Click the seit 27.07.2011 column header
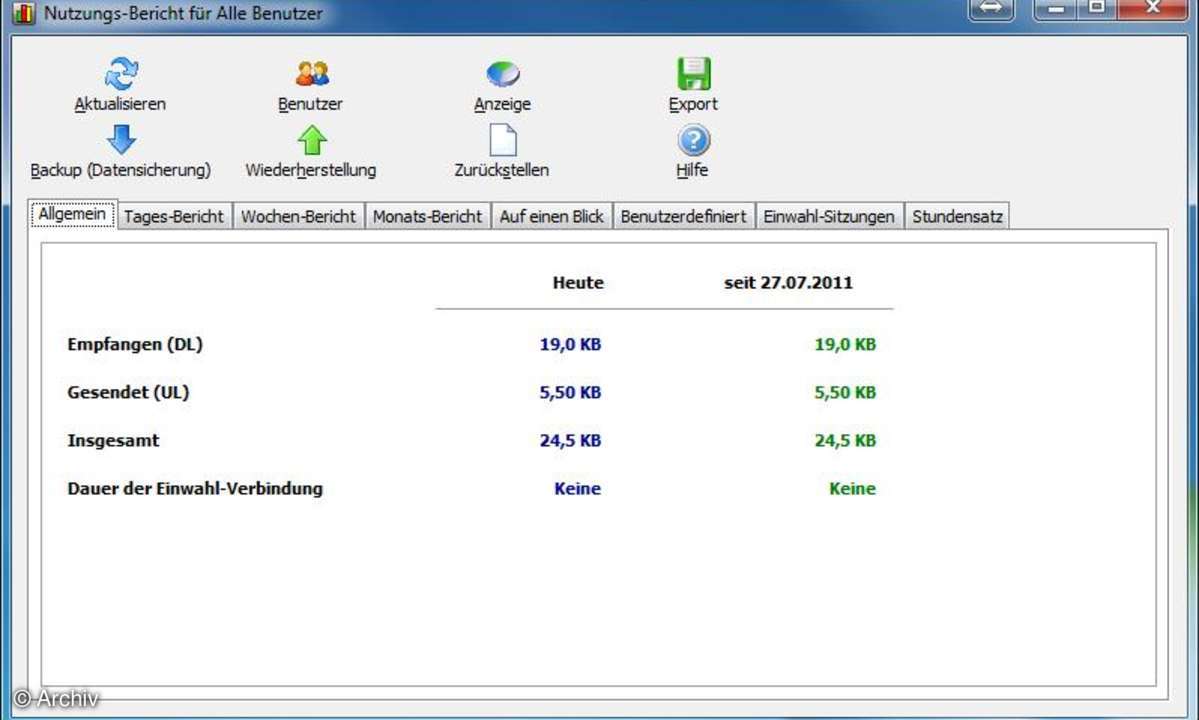The width and height of the screenshot is (1199, 720). [788, 283]
